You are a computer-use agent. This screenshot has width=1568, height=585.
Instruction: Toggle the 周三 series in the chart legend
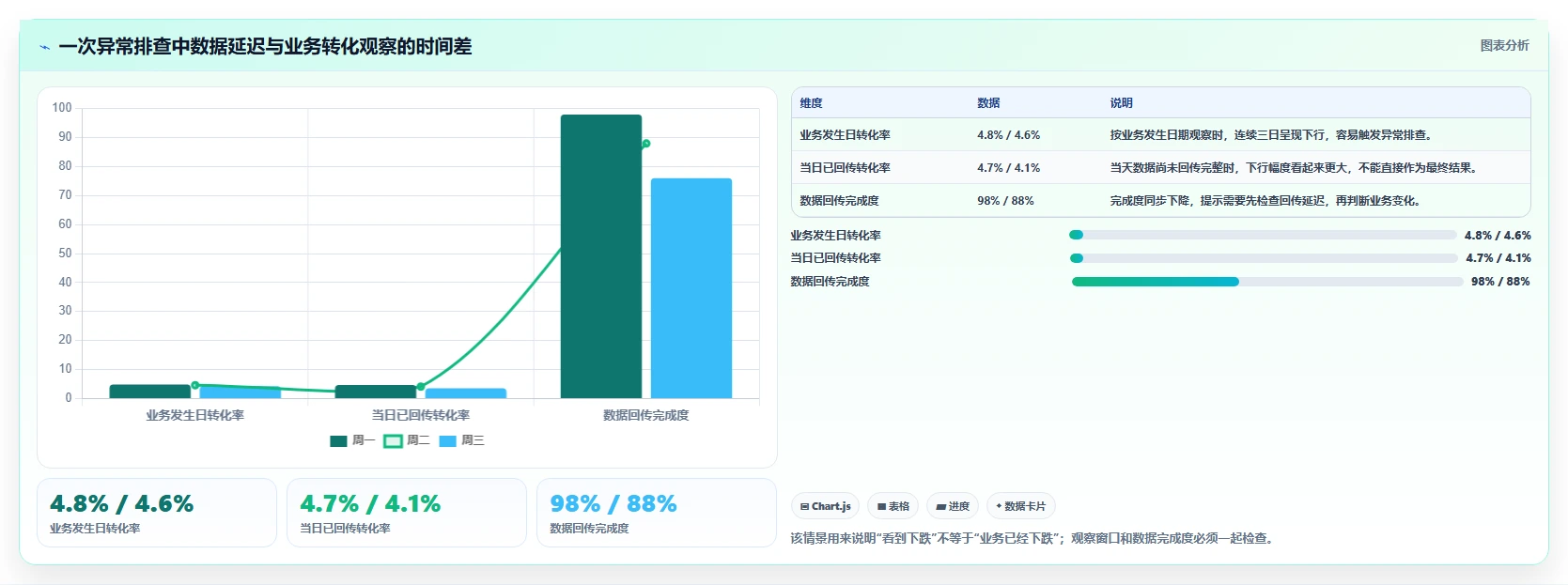coord(461,440)
